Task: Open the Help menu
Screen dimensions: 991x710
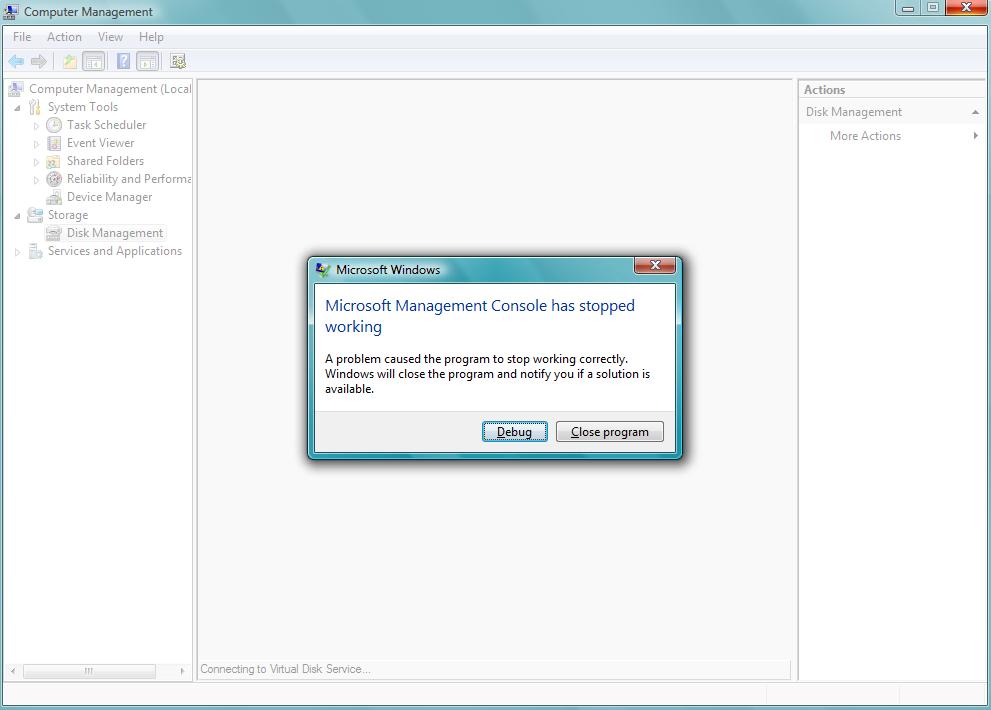Action: click(151, 37)
